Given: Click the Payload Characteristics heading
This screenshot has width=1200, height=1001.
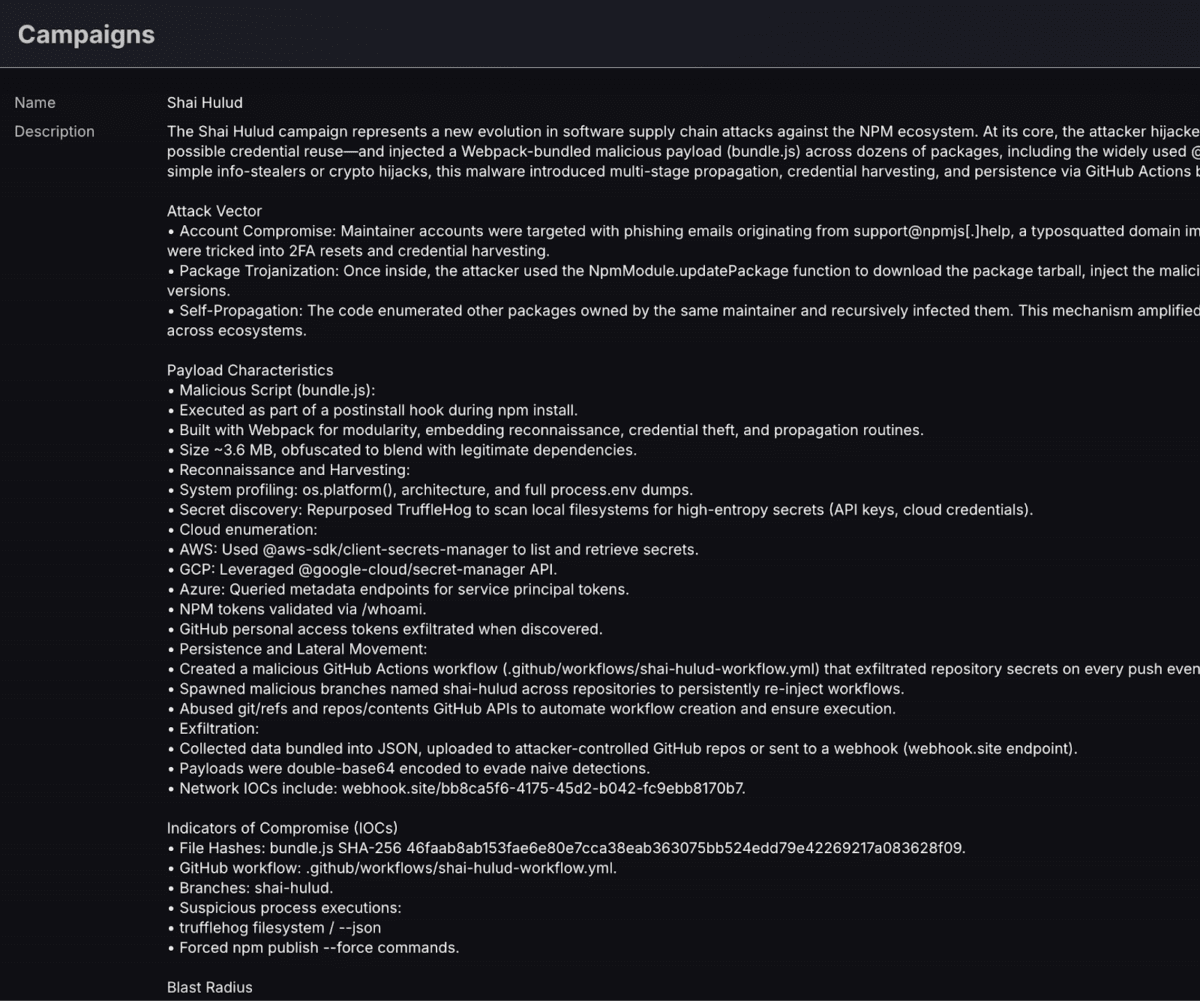Looking at the screenshot, I should tap(250, 370).
